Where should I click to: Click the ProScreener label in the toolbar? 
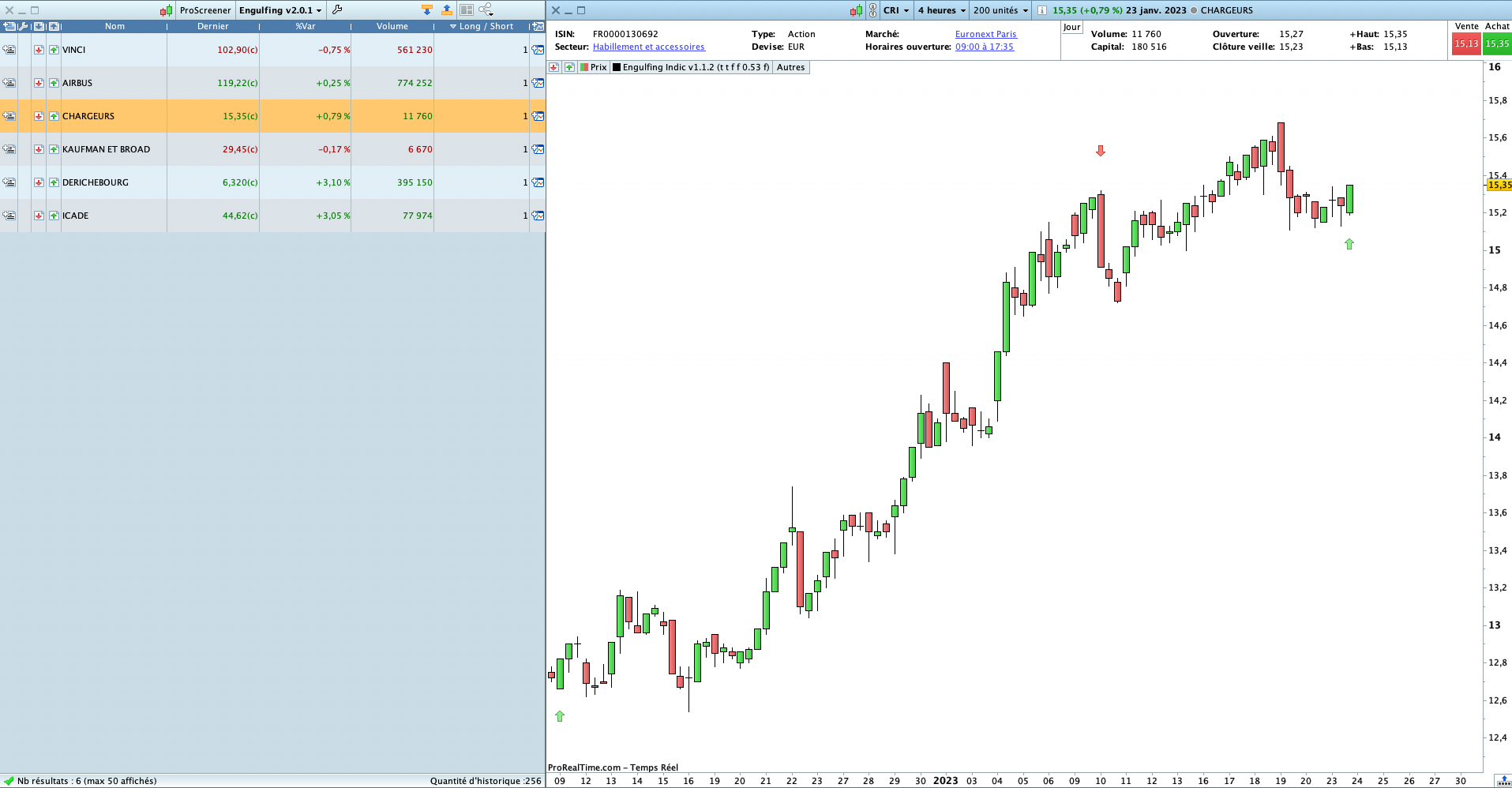tap(205, 10)
